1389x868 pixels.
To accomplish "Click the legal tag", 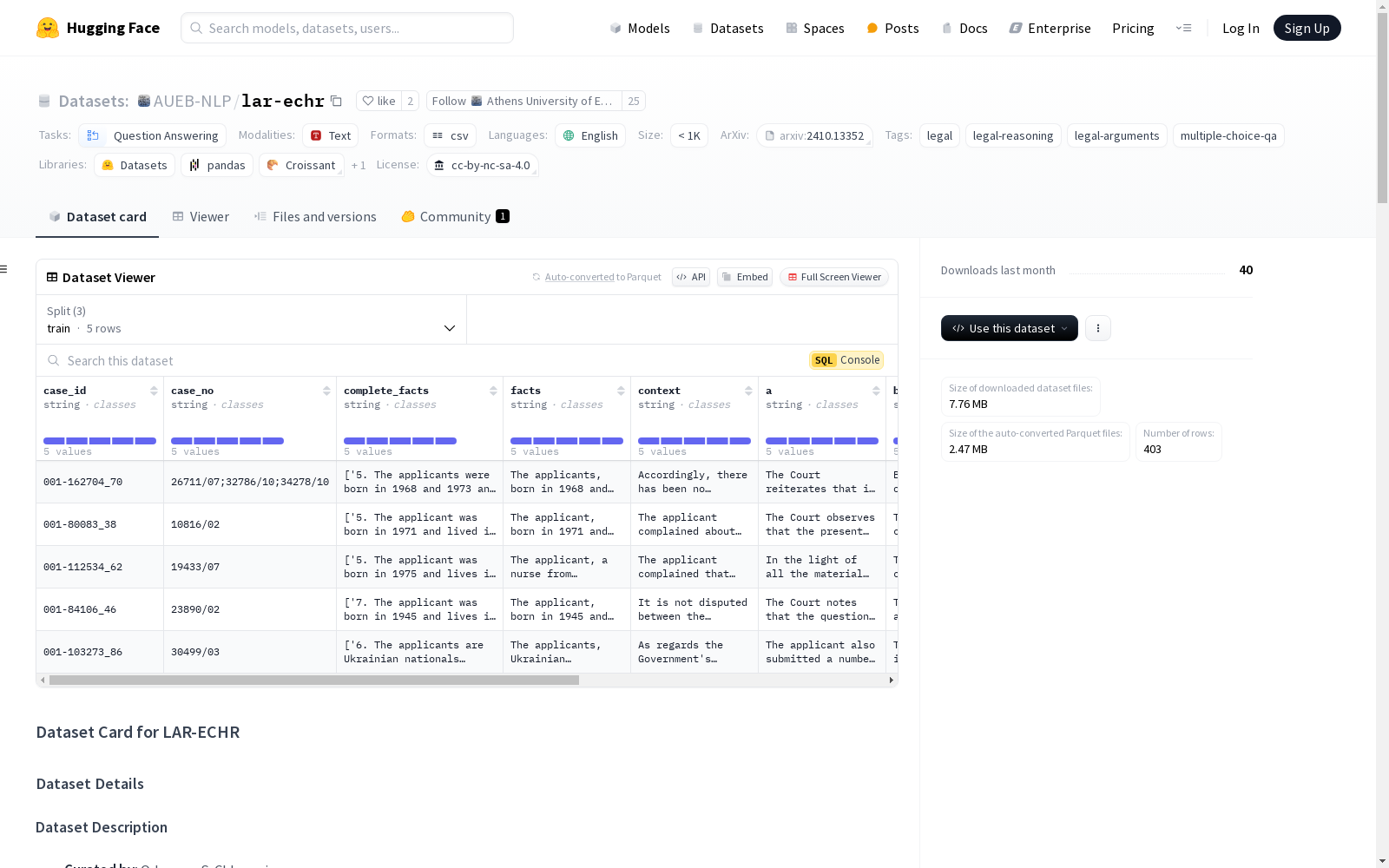I will 939,135.
